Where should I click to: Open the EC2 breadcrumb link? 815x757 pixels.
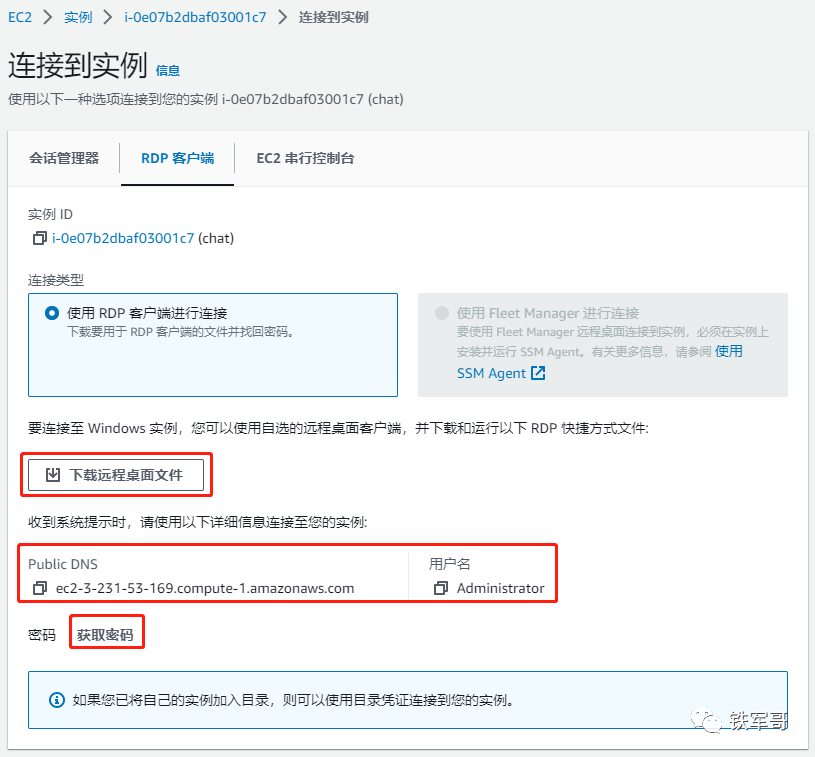(20, 17)
